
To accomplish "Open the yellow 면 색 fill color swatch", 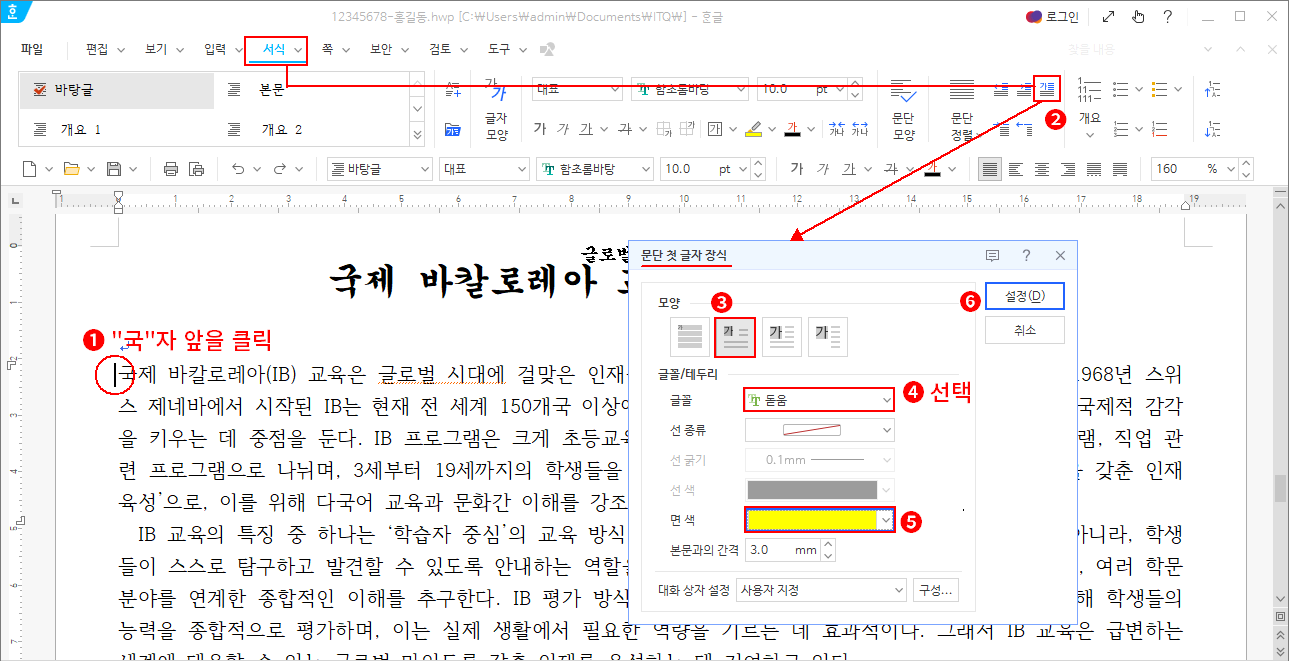I will pyautogui.click(x=810, y=519).
